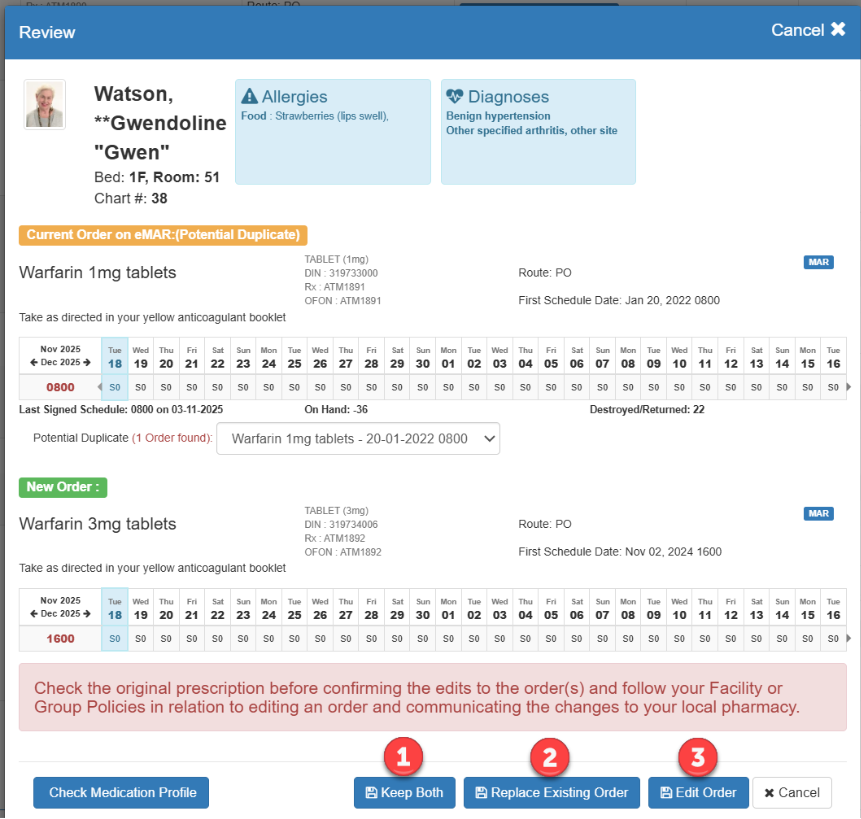Click Other specified arthritis diagnosis

532,131
